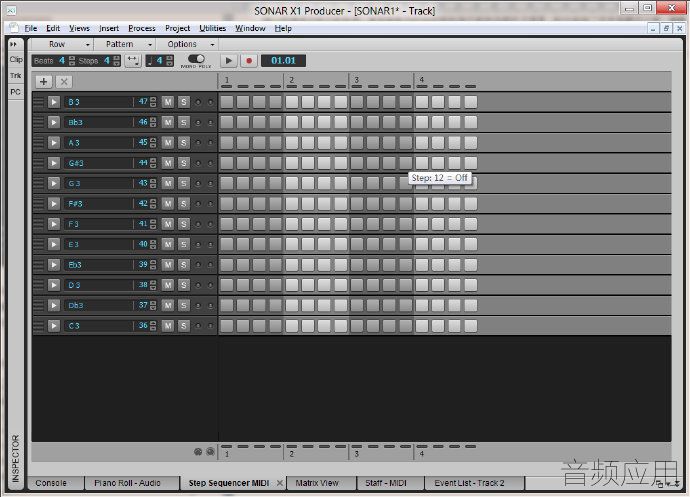
Task: Add a new row with the plus button
Action: coord(44,81)
